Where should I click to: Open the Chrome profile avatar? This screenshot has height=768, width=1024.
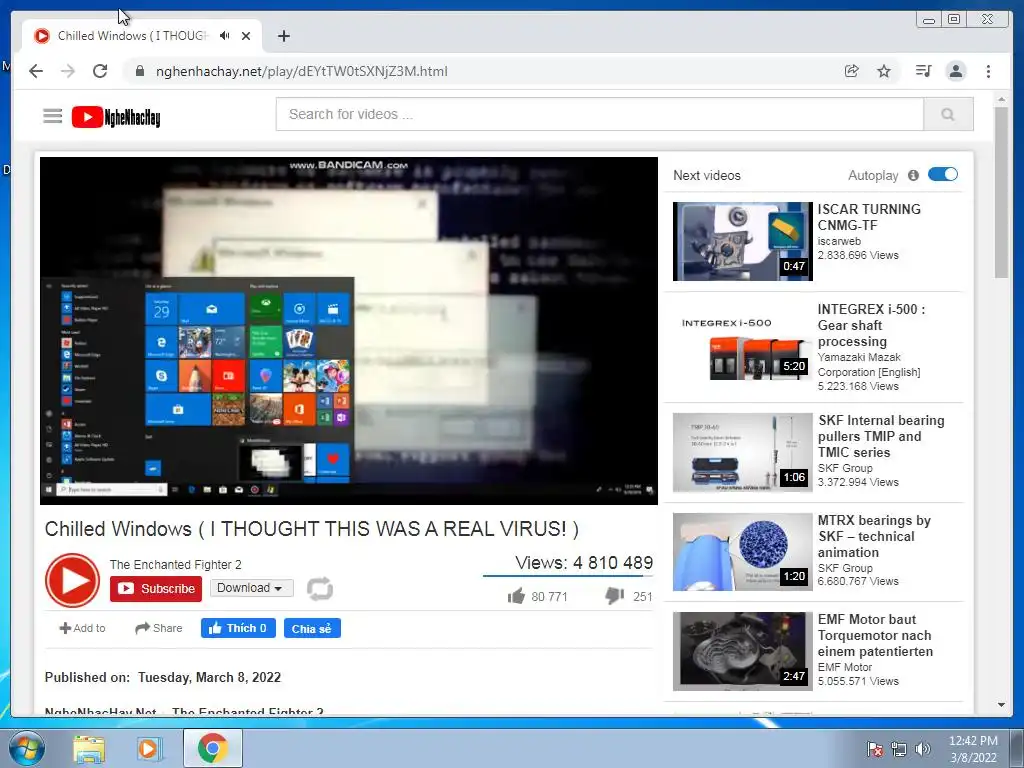[x=956, y=71]
